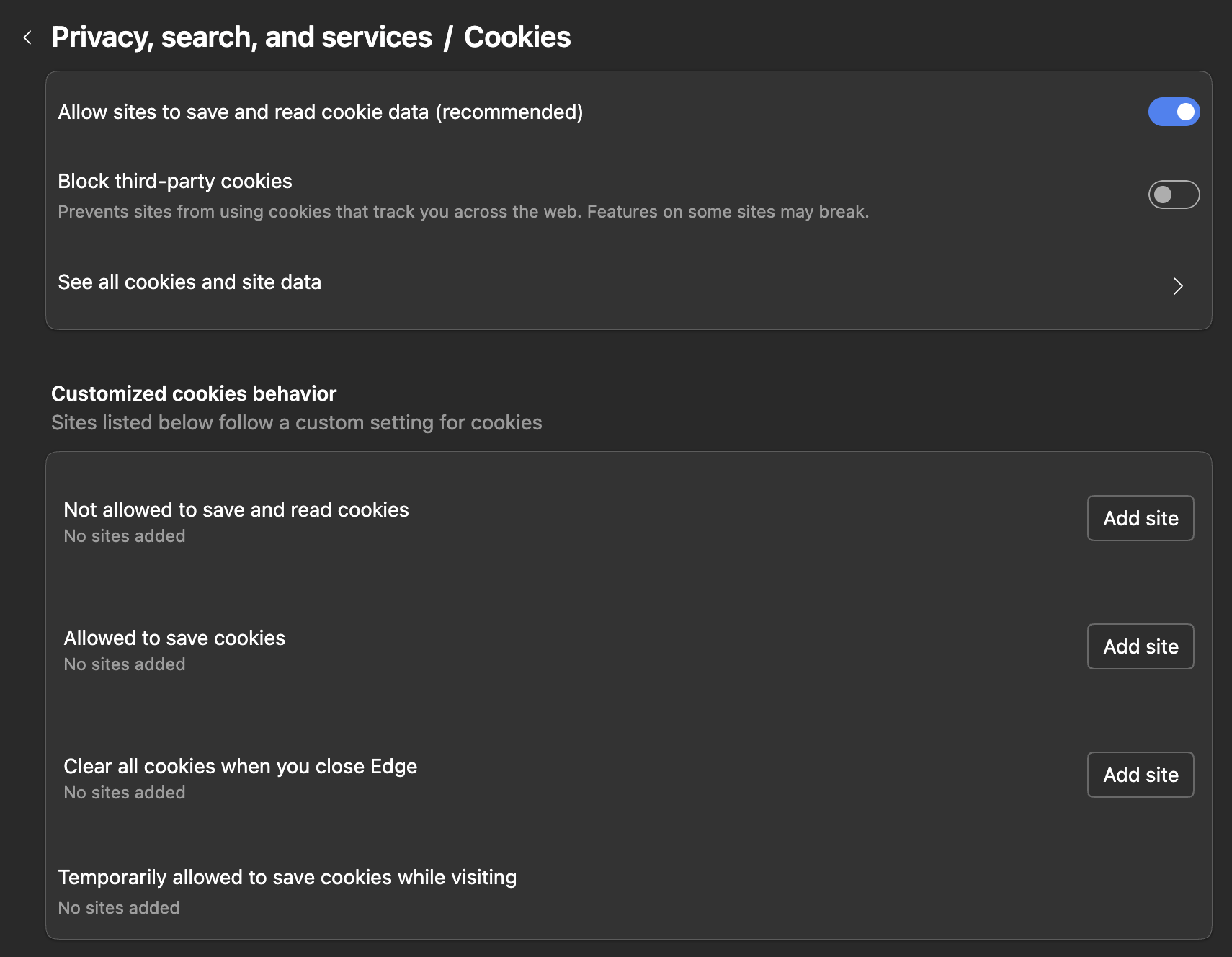Click the Customized cookies behavior heading
The height and width of the screenshot is (957, 1232).
[x=194, y=393]
